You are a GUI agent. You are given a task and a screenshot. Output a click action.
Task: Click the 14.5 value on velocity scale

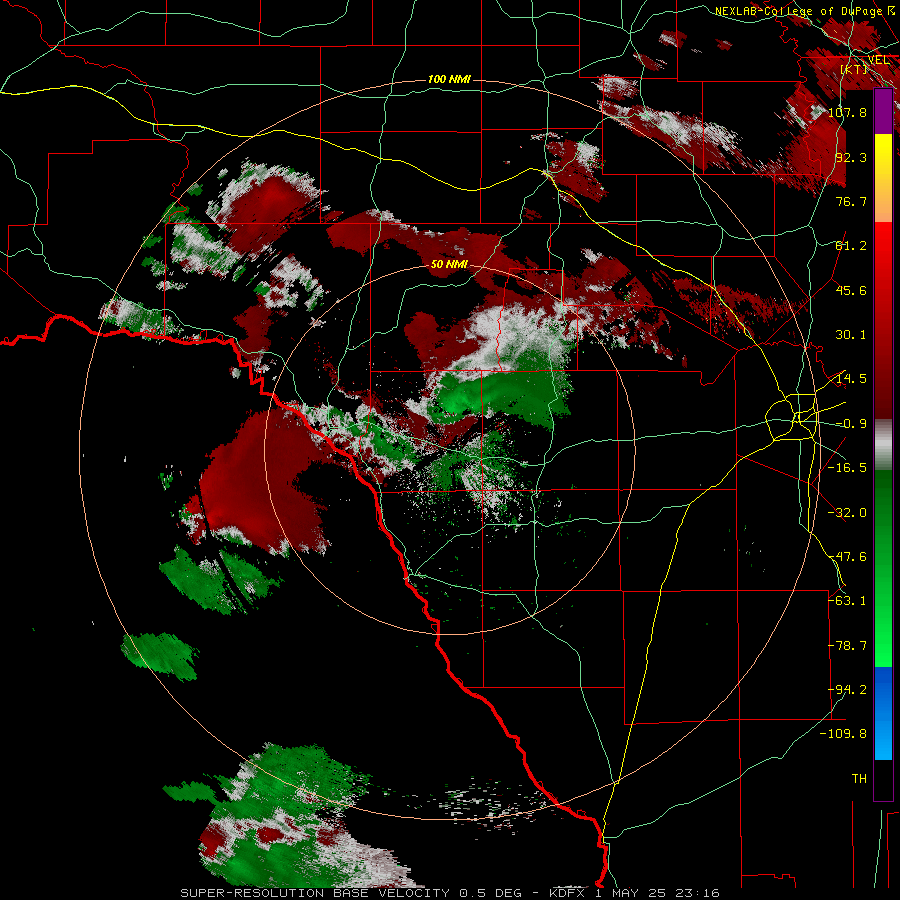coord(851,379)
